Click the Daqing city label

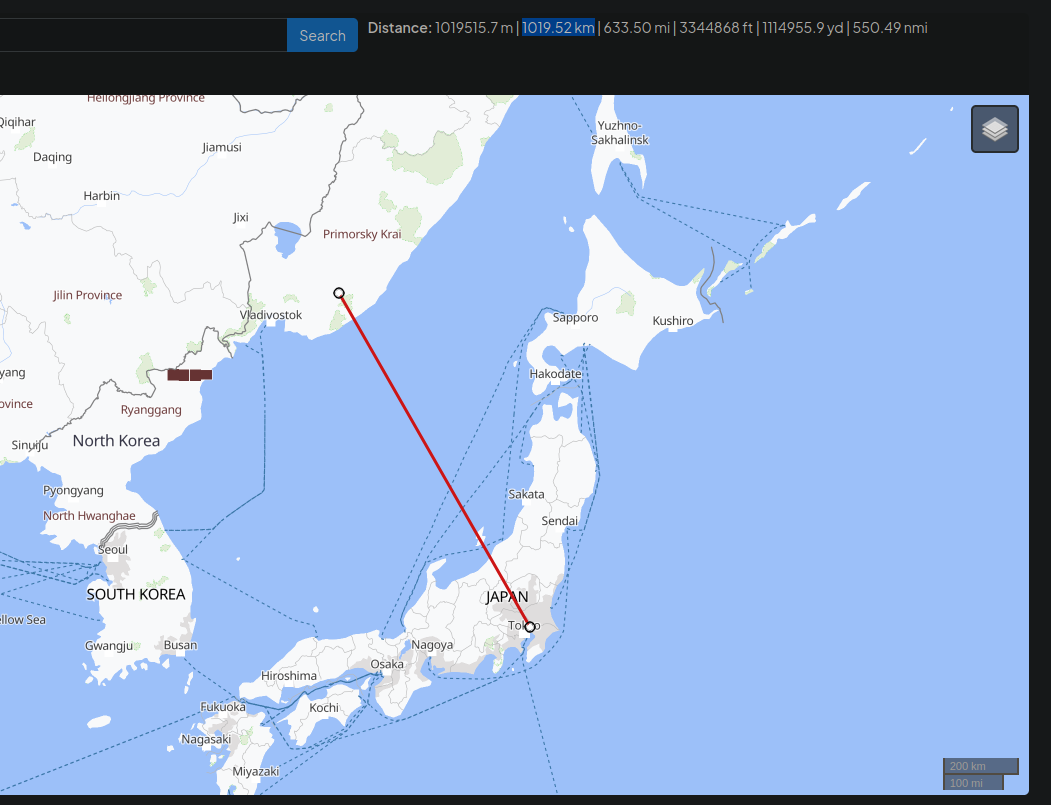[x=52, y=157]
